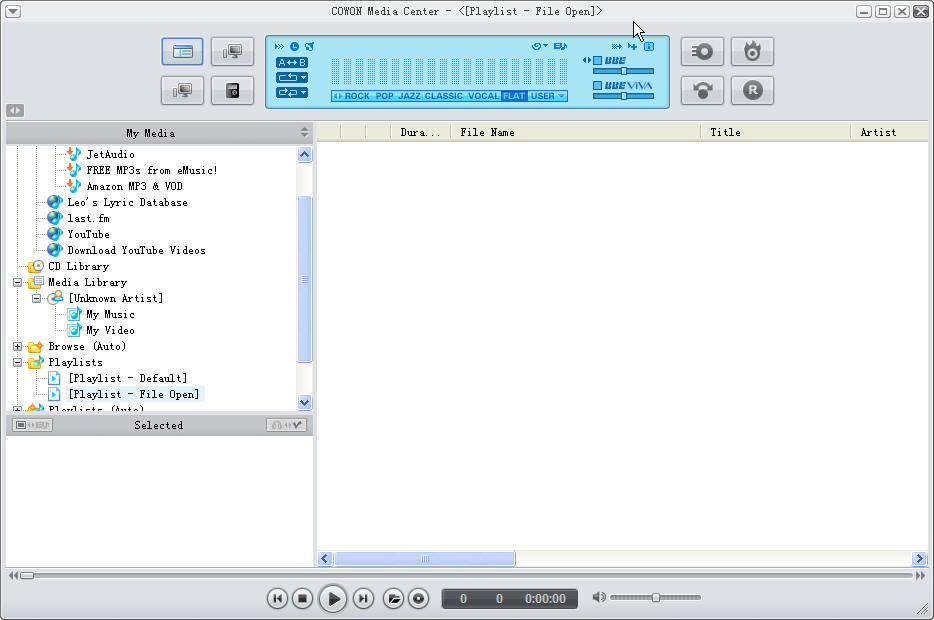This screenshot has width=934, height=620.
Task: Select My Video under Unknown Artist
Action: click(110, 331)
